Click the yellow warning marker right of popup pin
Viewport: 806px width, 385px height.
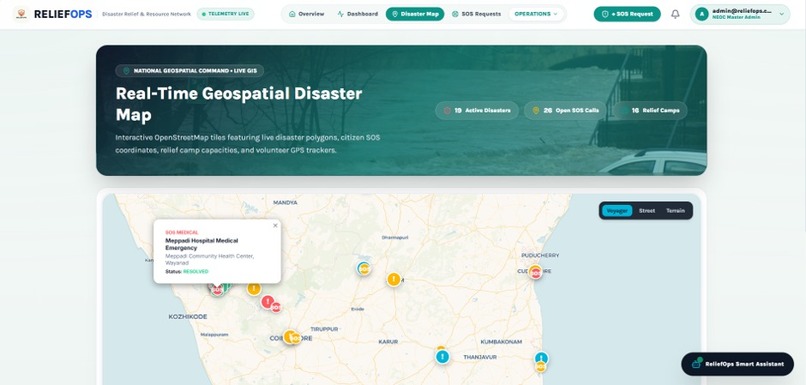click(x=254, y=289)
